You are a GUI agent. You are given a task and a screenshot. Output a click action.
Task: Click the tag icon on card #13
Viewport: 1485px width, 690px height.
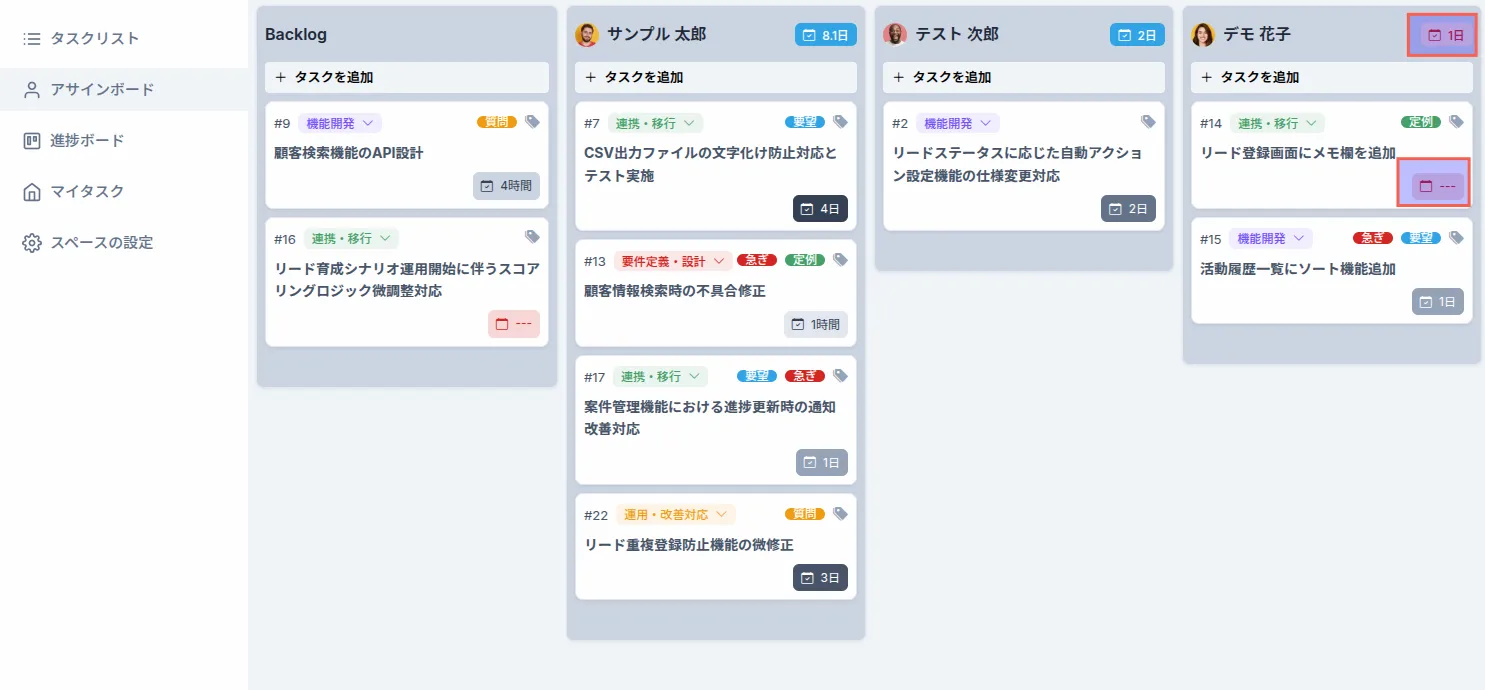tap(840, 260)
